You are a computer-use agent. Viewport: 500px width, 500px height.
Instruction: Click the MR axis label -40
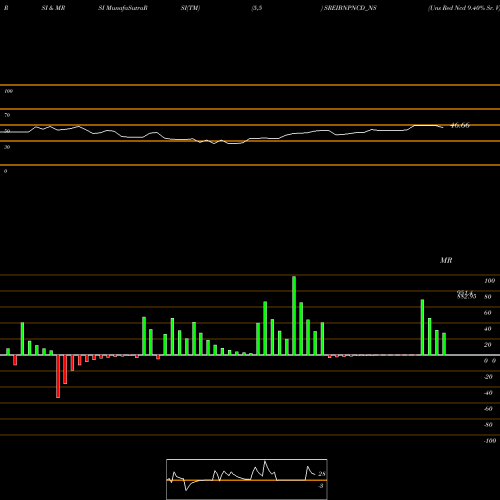pos(488,393)
